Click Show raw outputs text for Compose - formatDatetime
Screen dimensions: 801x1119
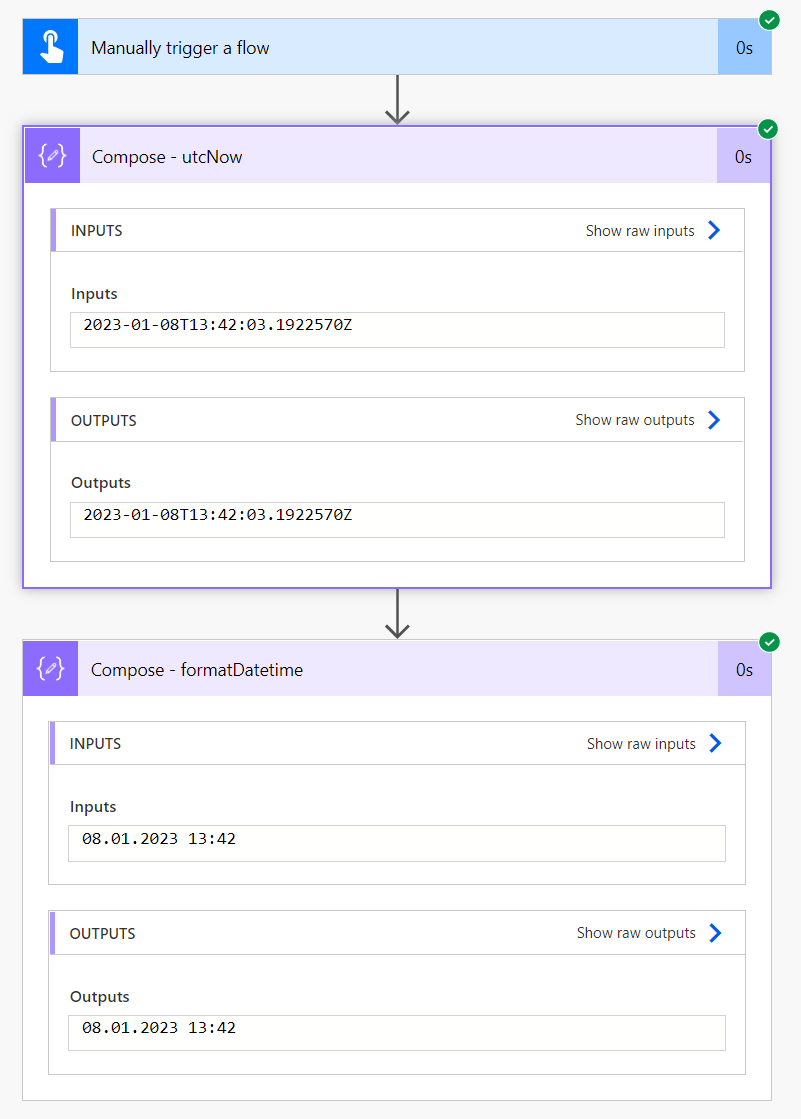click(x=636, y=933)
